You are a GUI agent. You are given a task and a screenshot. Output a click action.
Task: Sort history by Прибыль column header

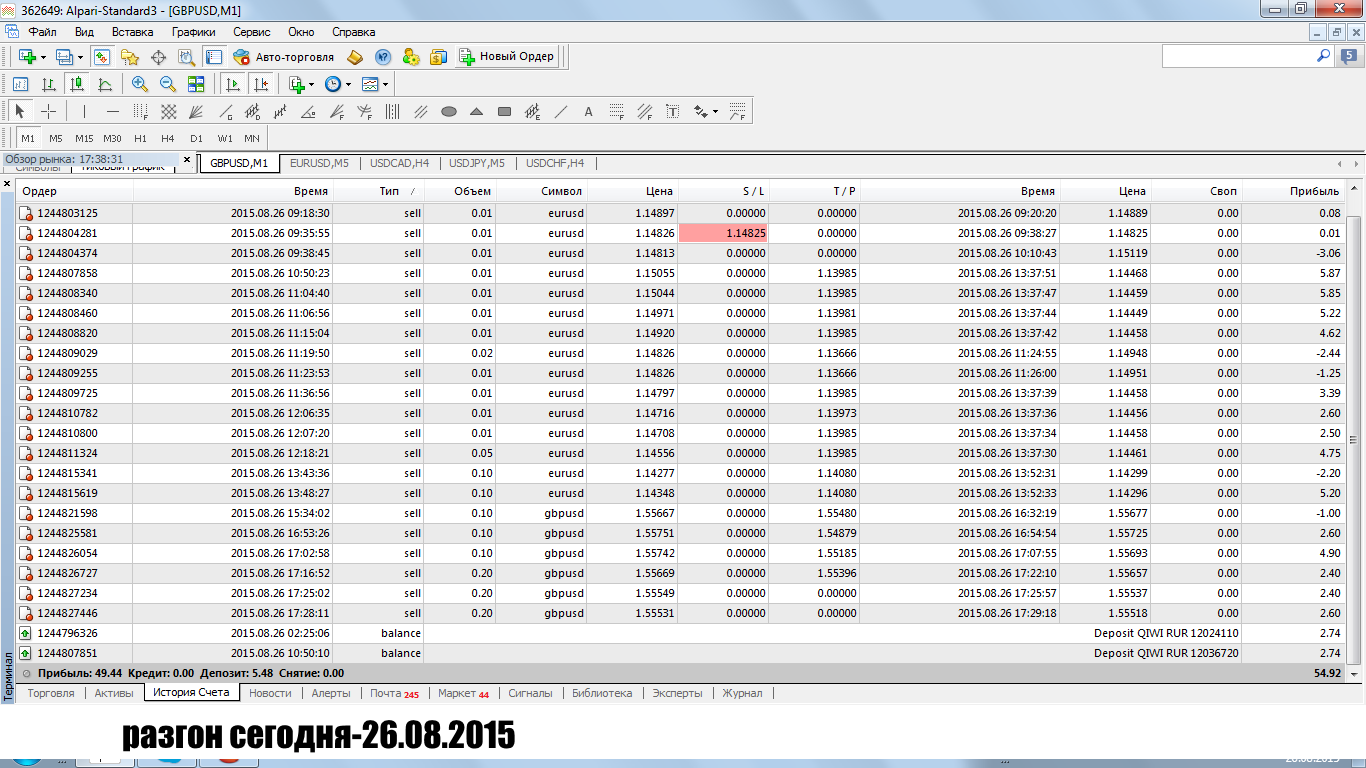point(1314,191)
